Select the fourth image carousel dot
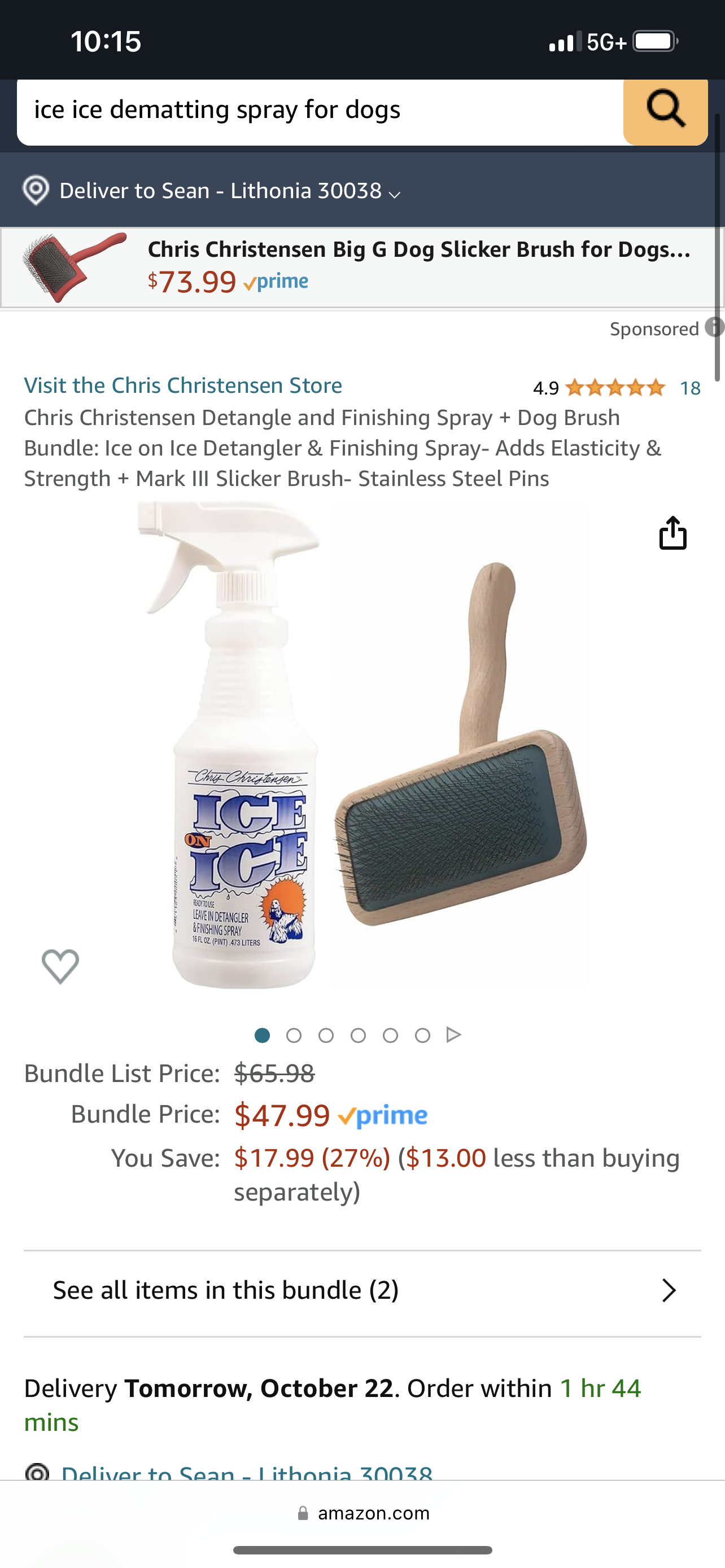This screenshot has width=725, height=1568. click(x=359, y=1035)
